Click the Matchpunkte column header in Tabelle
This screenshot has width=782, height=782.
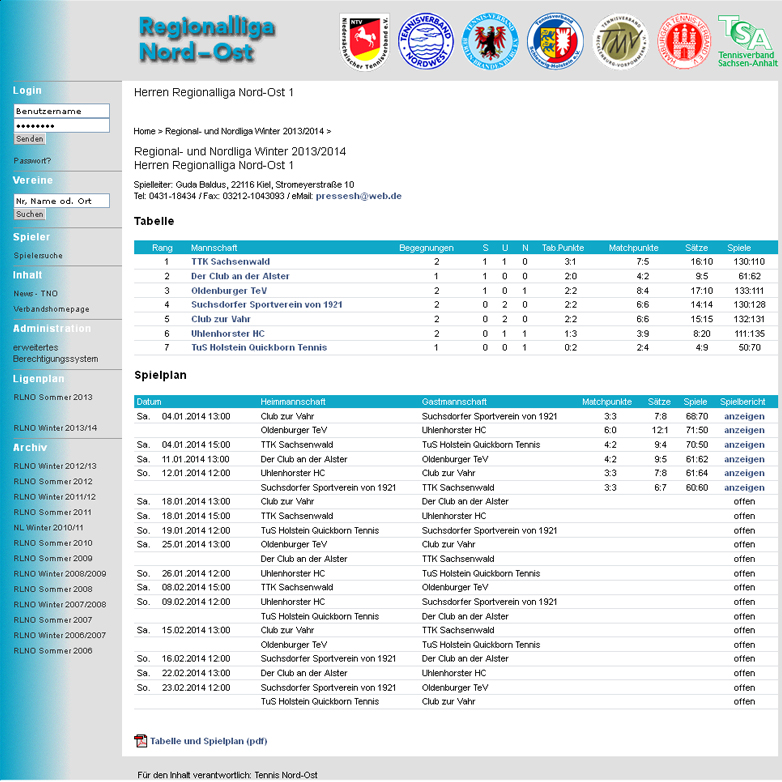[x=633, y=248]
